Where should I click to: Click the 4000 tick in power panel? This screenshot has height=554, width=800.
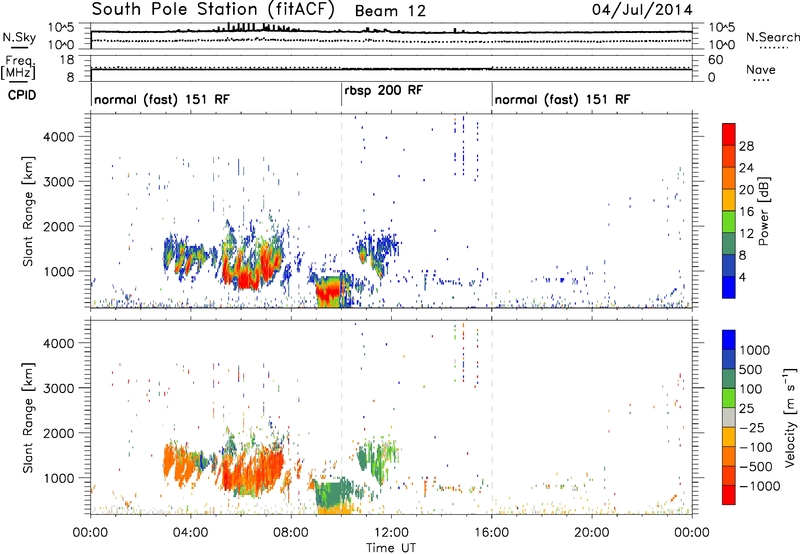tap(58, 137)
